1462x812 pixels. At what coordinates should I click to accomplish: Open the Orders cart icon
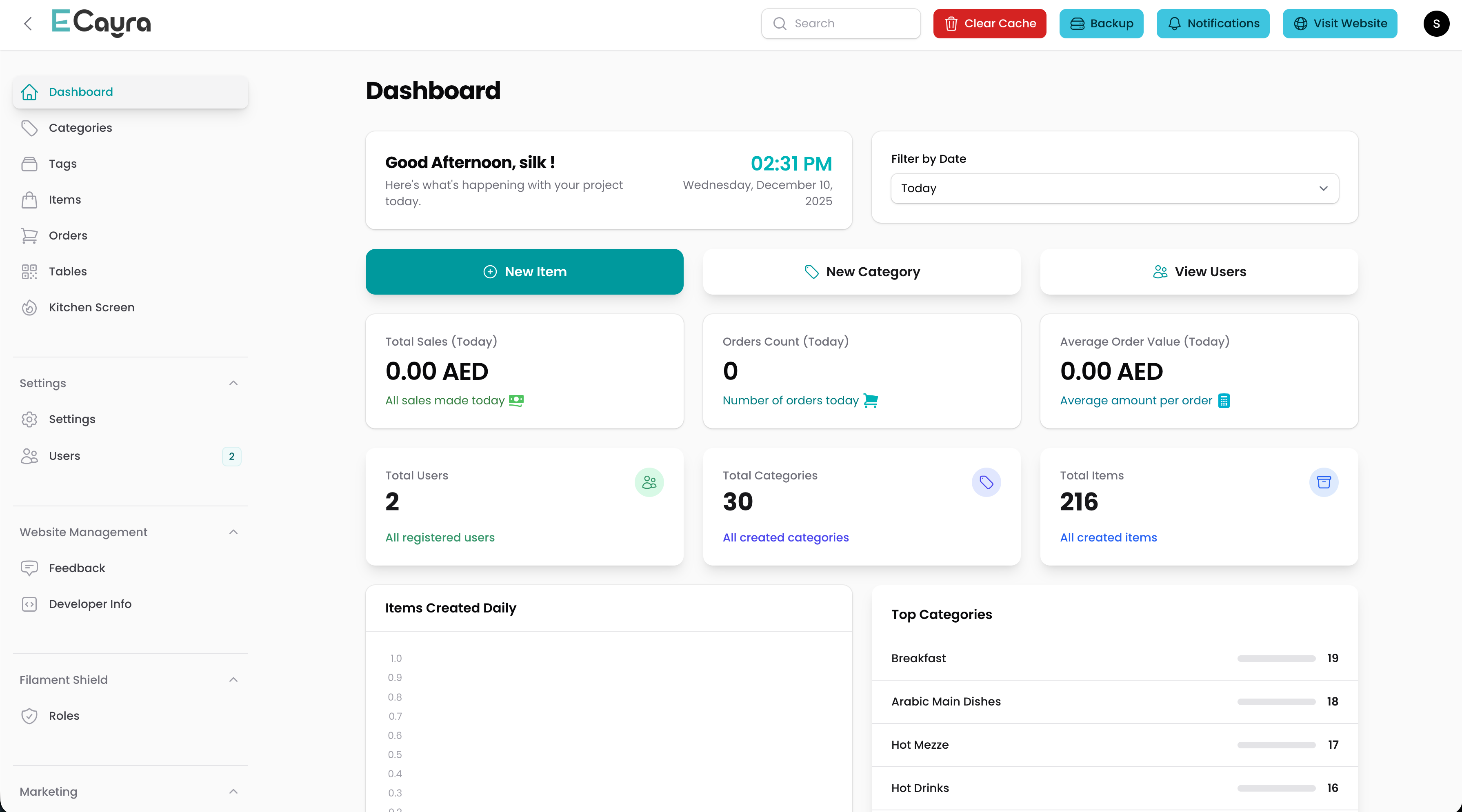[x=29, y=235]
